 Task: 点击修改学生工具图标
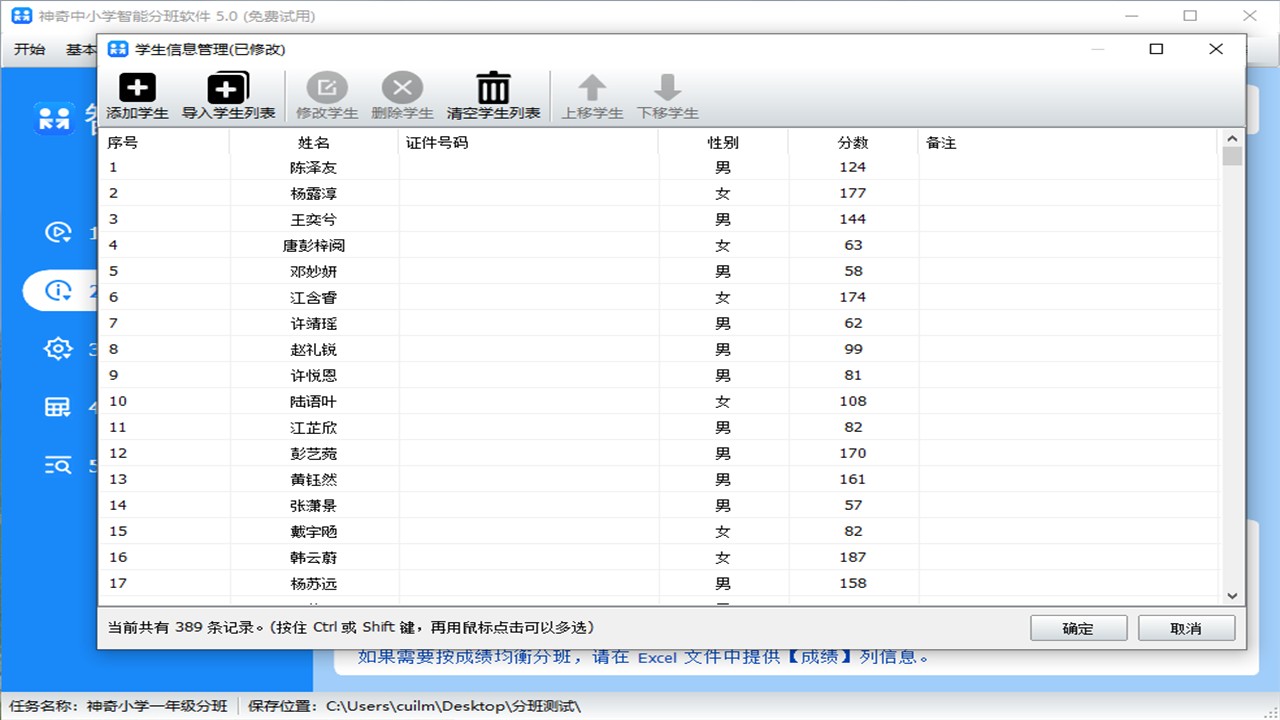[x=326, y=87]
